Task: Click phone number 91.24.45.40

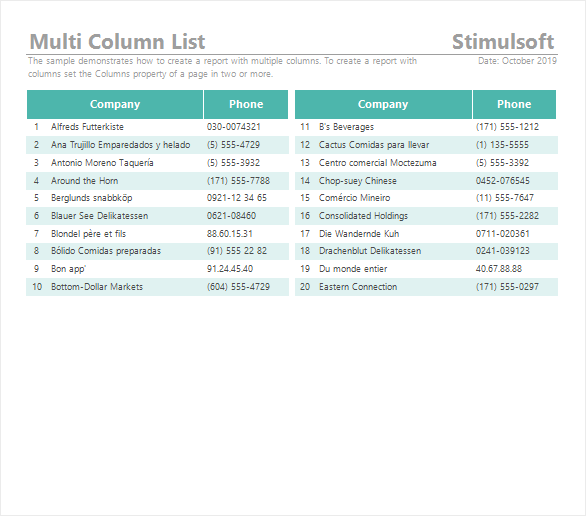Action: (x=230, y=269)
